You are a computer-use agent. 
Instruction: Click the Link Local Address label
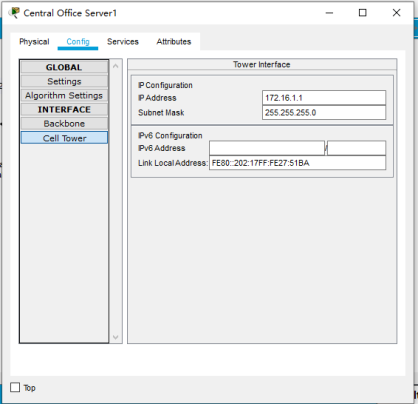(173, 163)
